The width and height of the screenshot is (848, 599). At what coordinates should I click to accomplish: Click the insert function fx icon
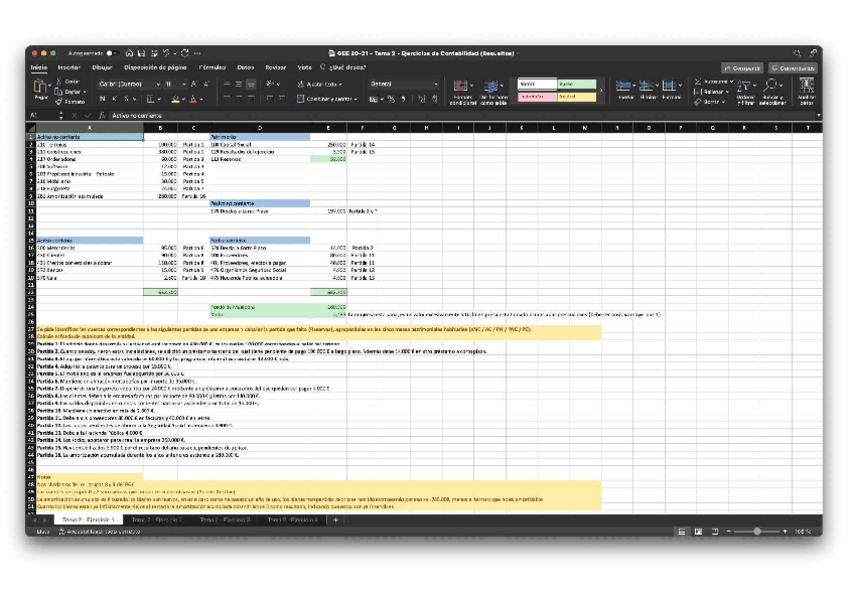tap(102, 116)
